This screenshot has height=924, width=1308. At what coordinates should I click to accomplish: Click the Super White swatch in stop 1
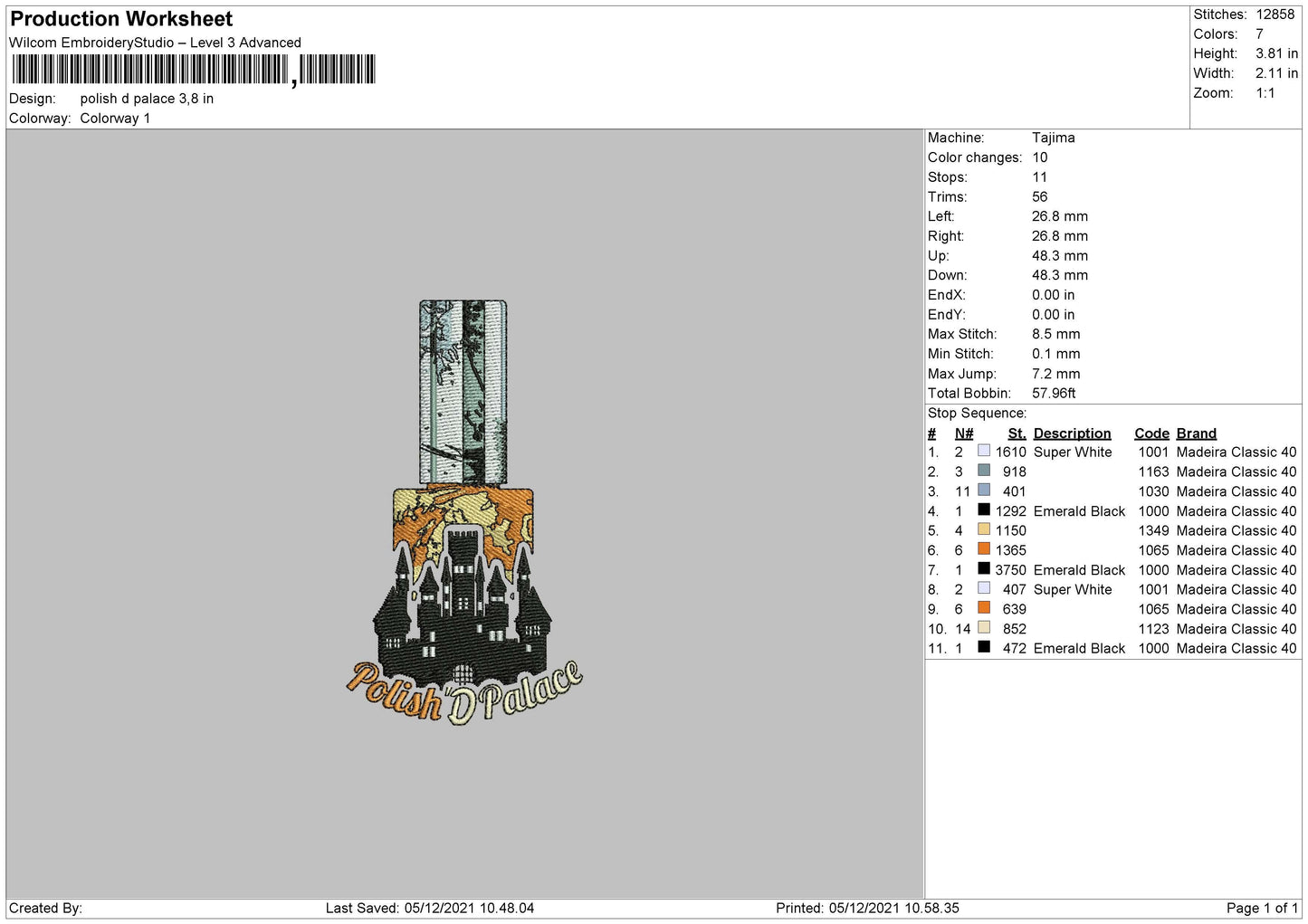[984, 451]
